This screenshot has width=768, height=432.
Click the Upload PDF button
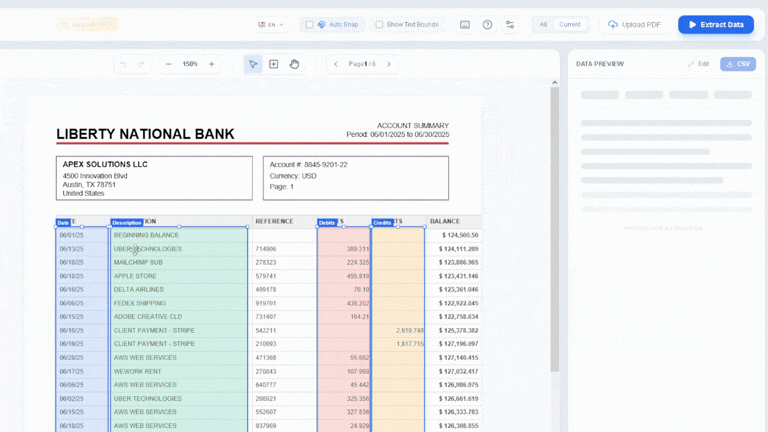point(634,25)
